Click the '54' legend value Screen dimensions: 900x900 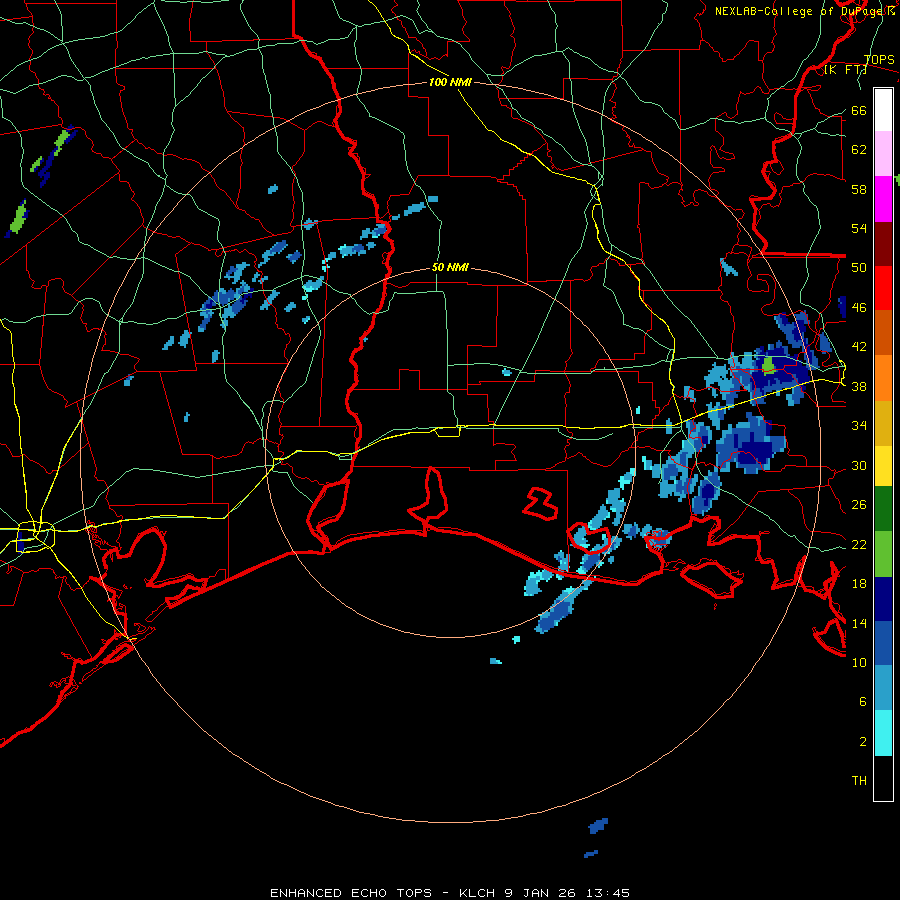tap(859, 228)
